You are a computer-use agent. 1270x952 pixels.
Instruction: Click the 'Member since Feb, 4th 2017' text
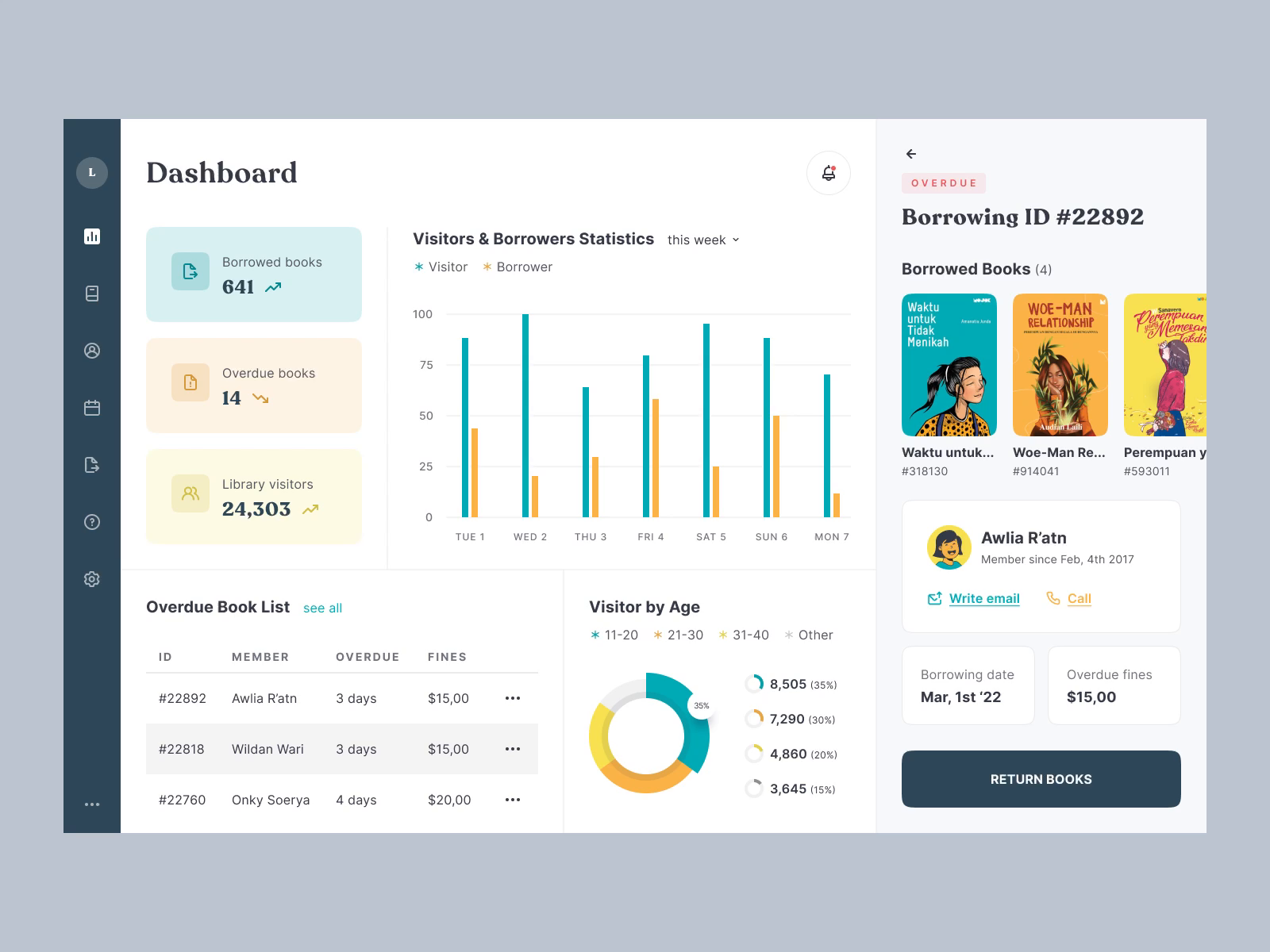click(x=1057, y=559)
